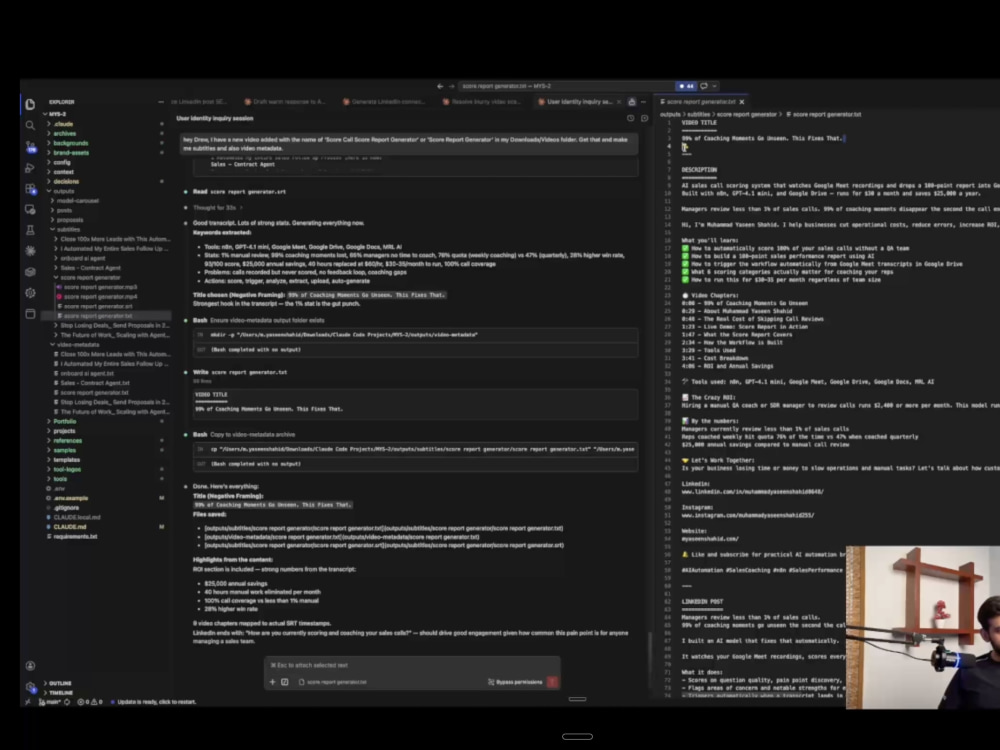
Task: Click the session history clock icon
Action: coord(630,119)
